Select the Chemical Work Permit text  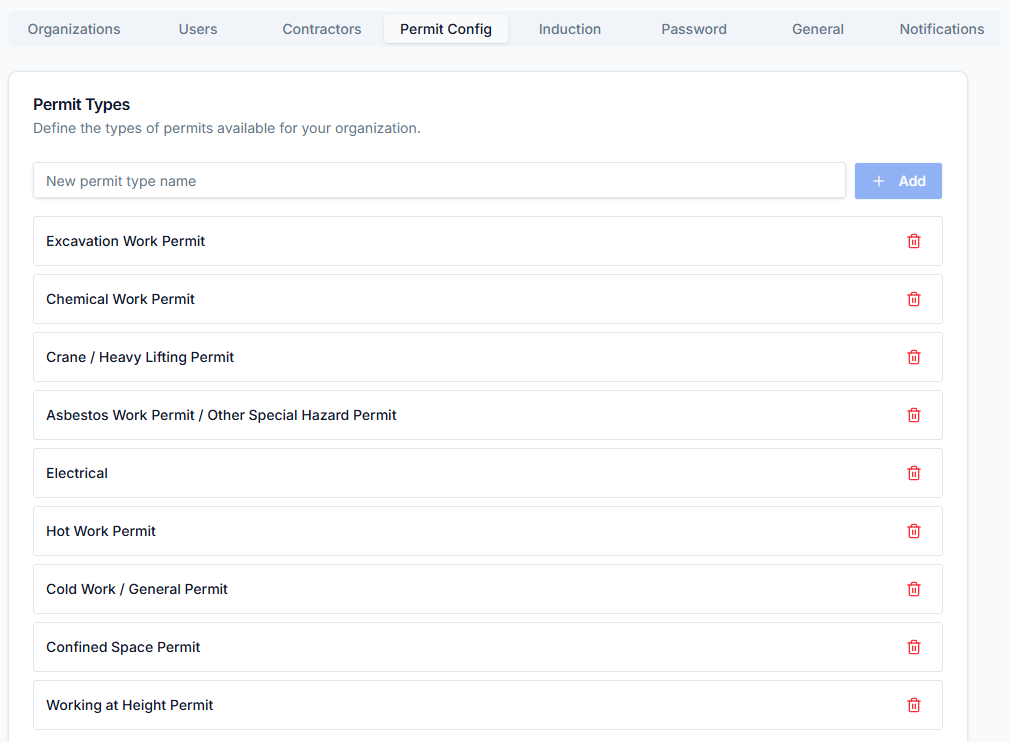pos(120,299)
